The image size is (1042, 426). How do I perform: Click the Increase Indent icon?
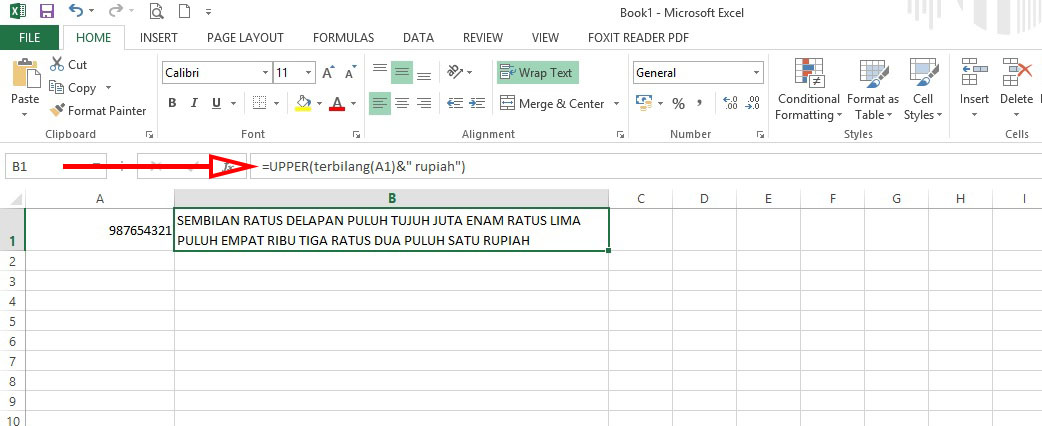click(x=477, y=103)
